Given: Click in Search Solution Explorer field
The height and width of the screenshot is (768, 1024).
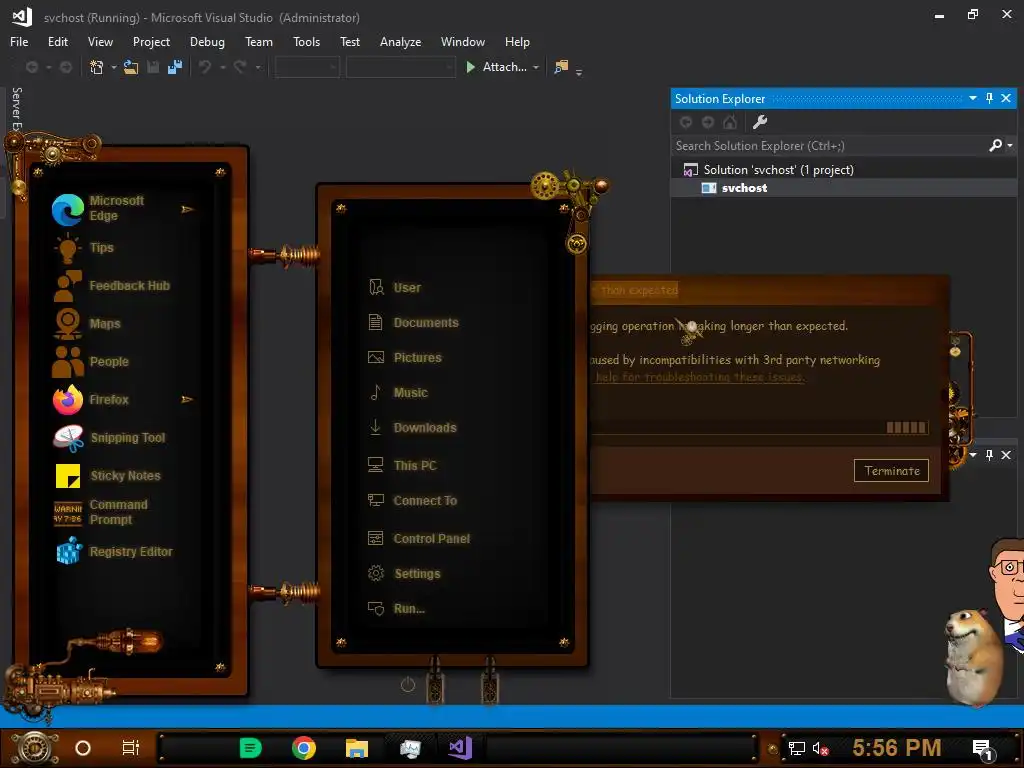Looking at the screenshot, I should [x=829, y=146].
